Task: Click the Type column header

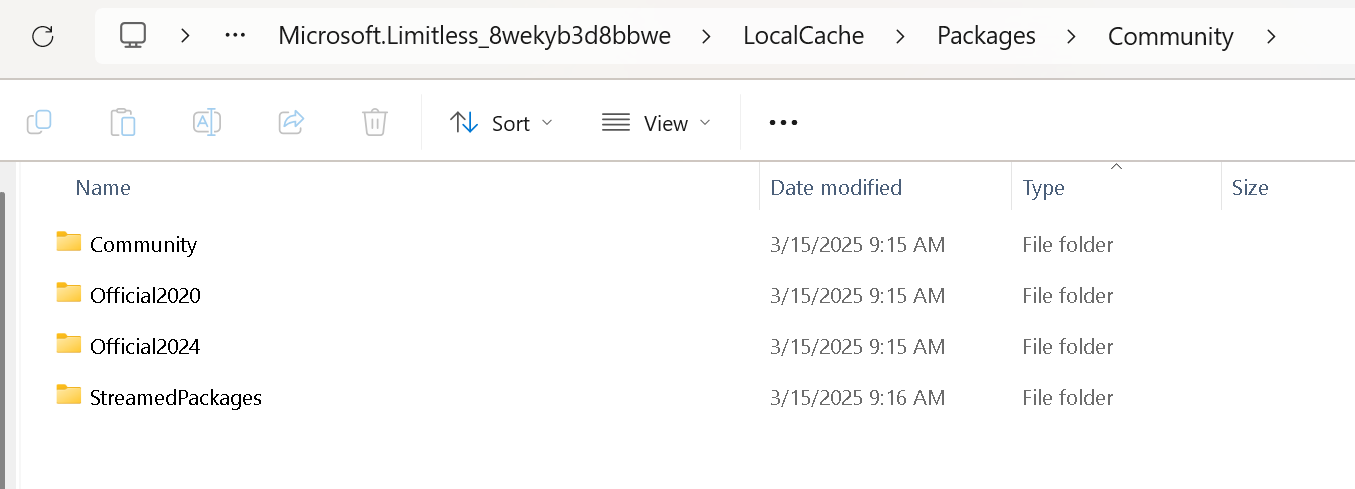Action: (1043, 188)
